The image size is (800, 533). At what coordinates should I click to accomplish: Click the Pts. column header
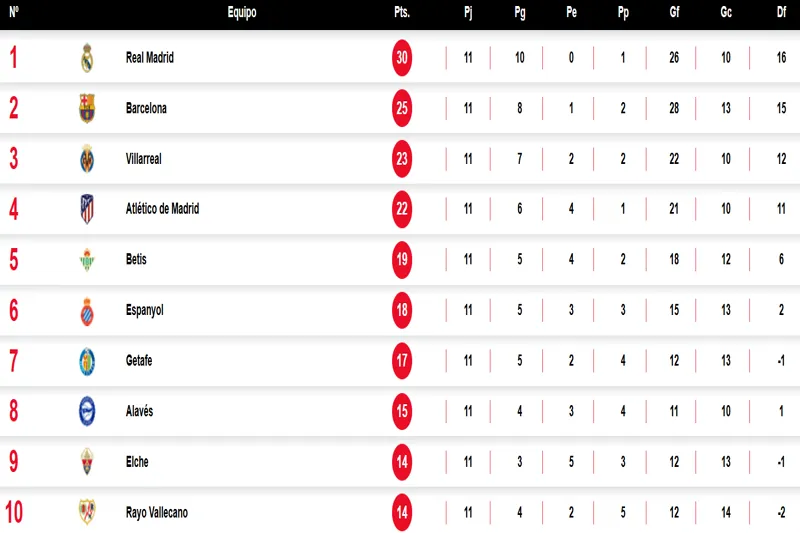coord(402,13)
